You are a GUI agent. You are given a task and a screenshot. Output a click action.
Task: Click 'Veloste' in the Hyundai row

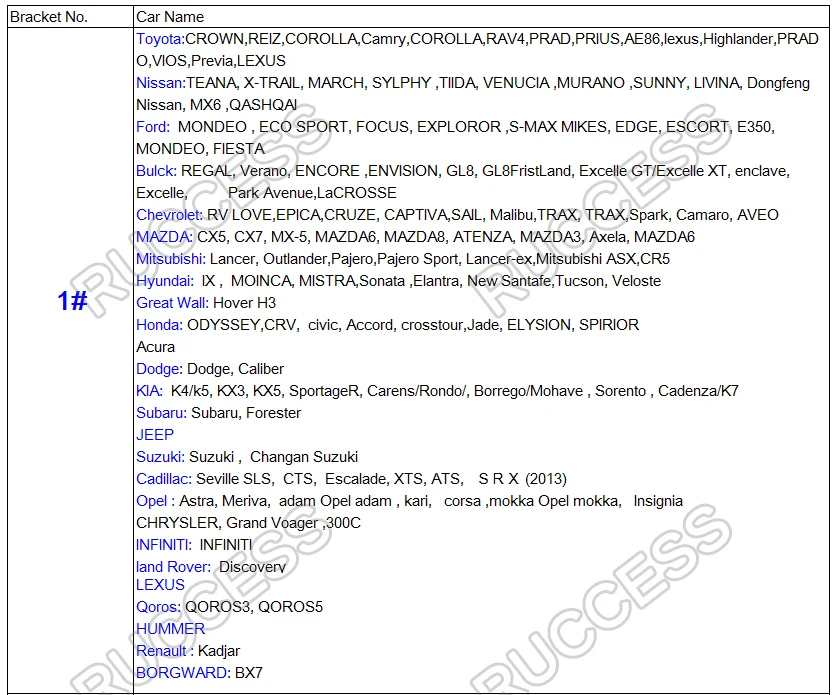637,281
